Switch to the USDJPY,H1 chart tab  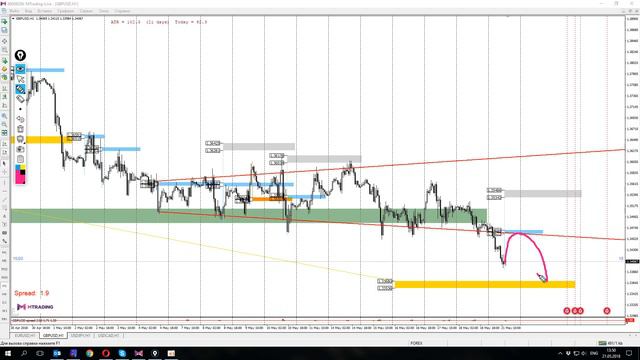pos(80,336)
